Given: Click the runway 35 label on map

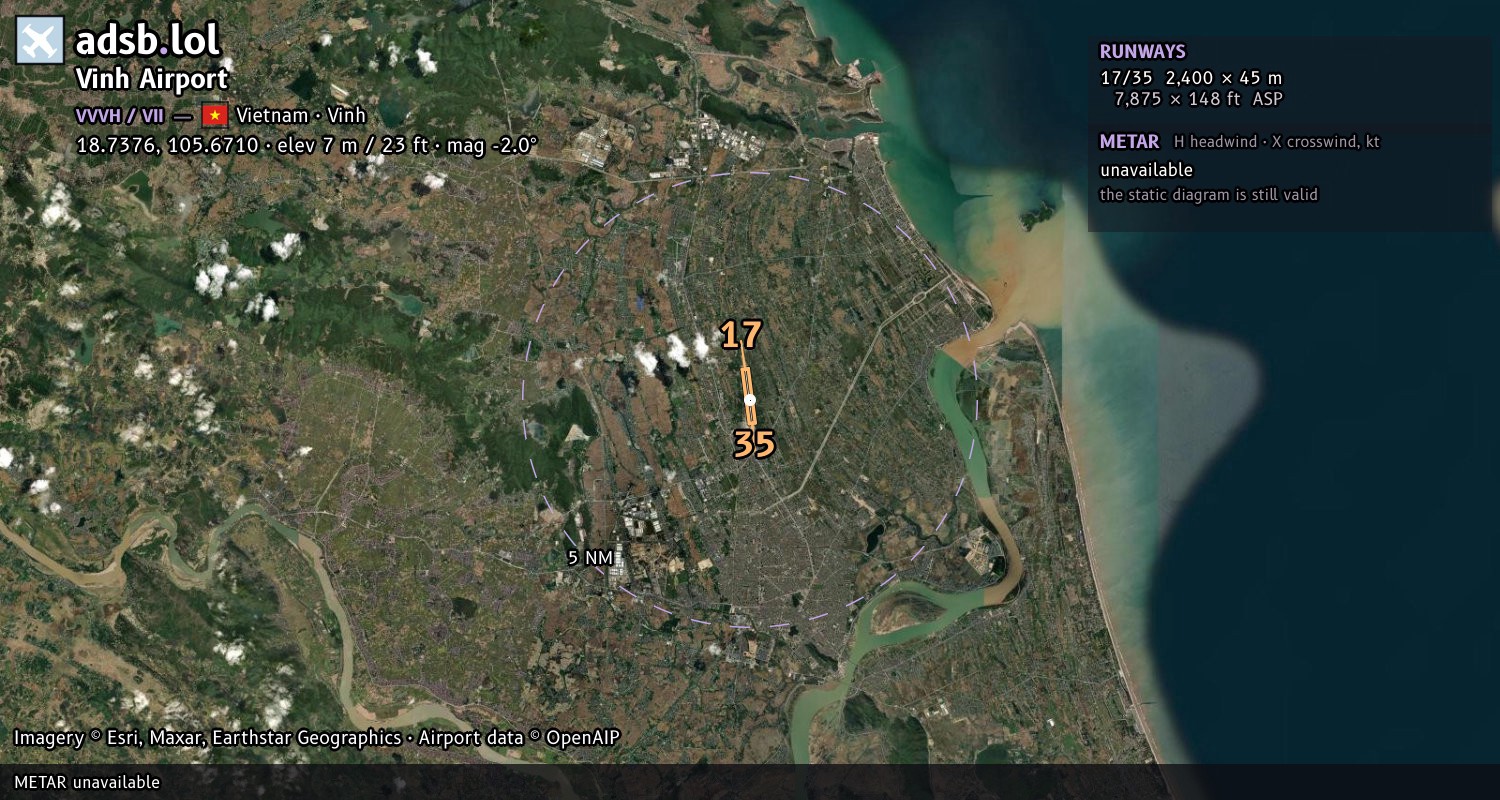Looking at the screenshot, I should (754, 444).
